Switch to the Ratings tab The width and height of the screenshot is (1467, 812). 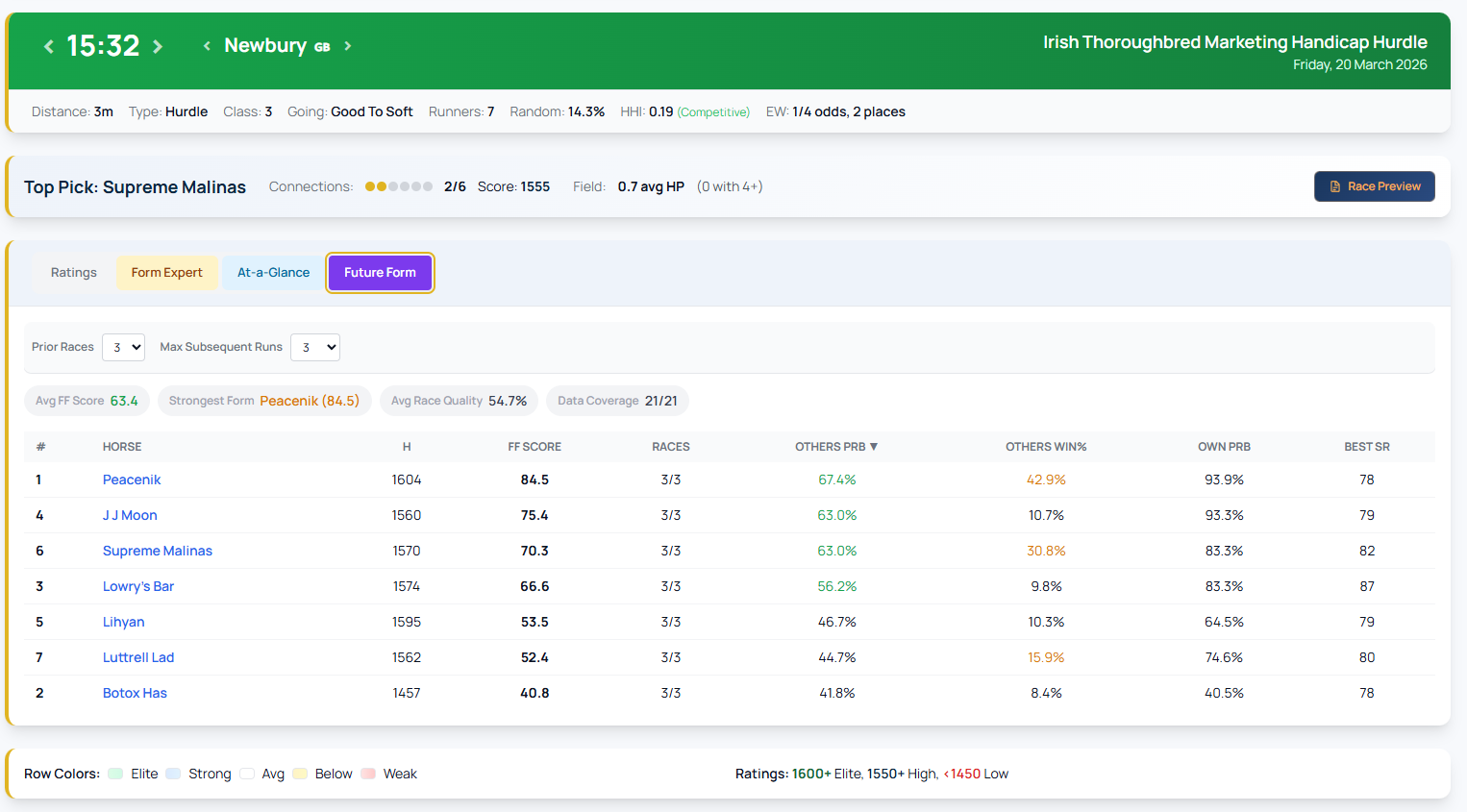(x=72, y=272)
